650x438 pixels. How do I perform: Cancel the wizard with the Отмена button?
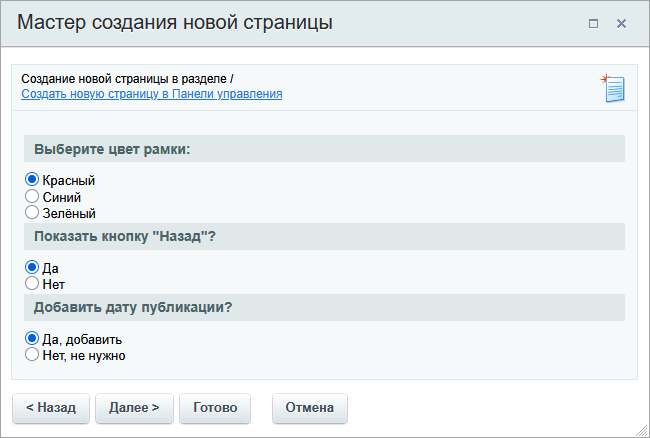tap(310, 408)
